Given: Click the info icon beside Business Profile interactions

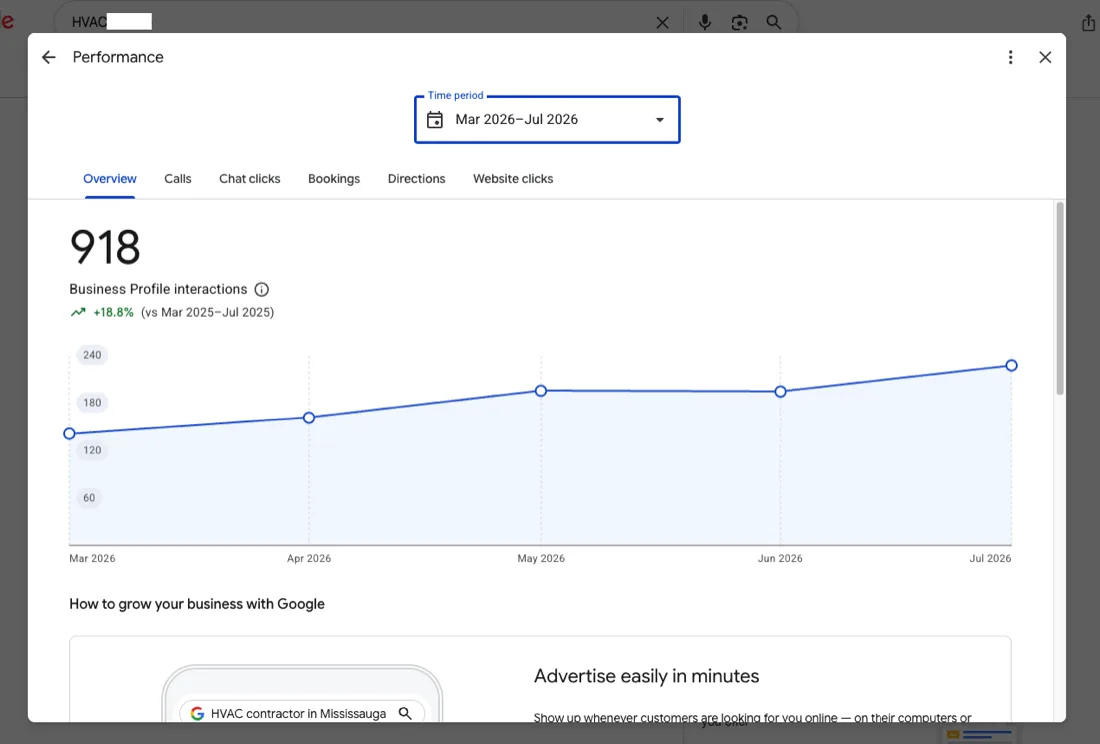Looking at the screenshot, I should coord(262,290).
